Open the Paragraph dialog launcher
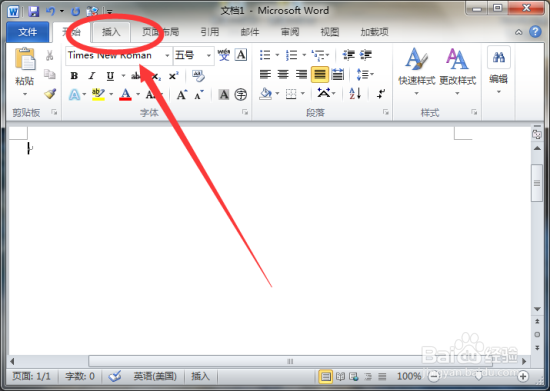 [x=386, y=112]
